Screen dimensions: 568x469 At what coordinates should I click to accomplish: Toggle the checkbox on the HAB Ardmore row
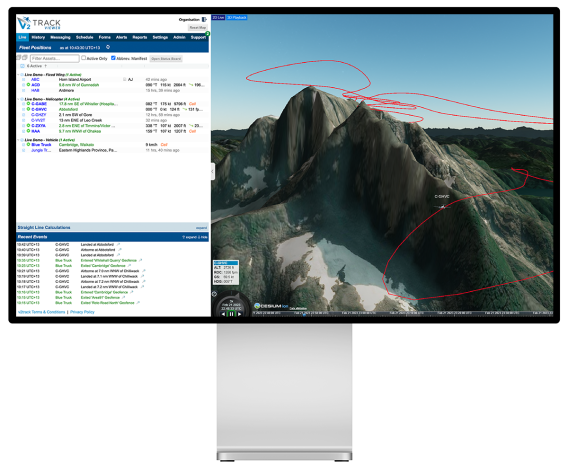(x=24, y=90)
